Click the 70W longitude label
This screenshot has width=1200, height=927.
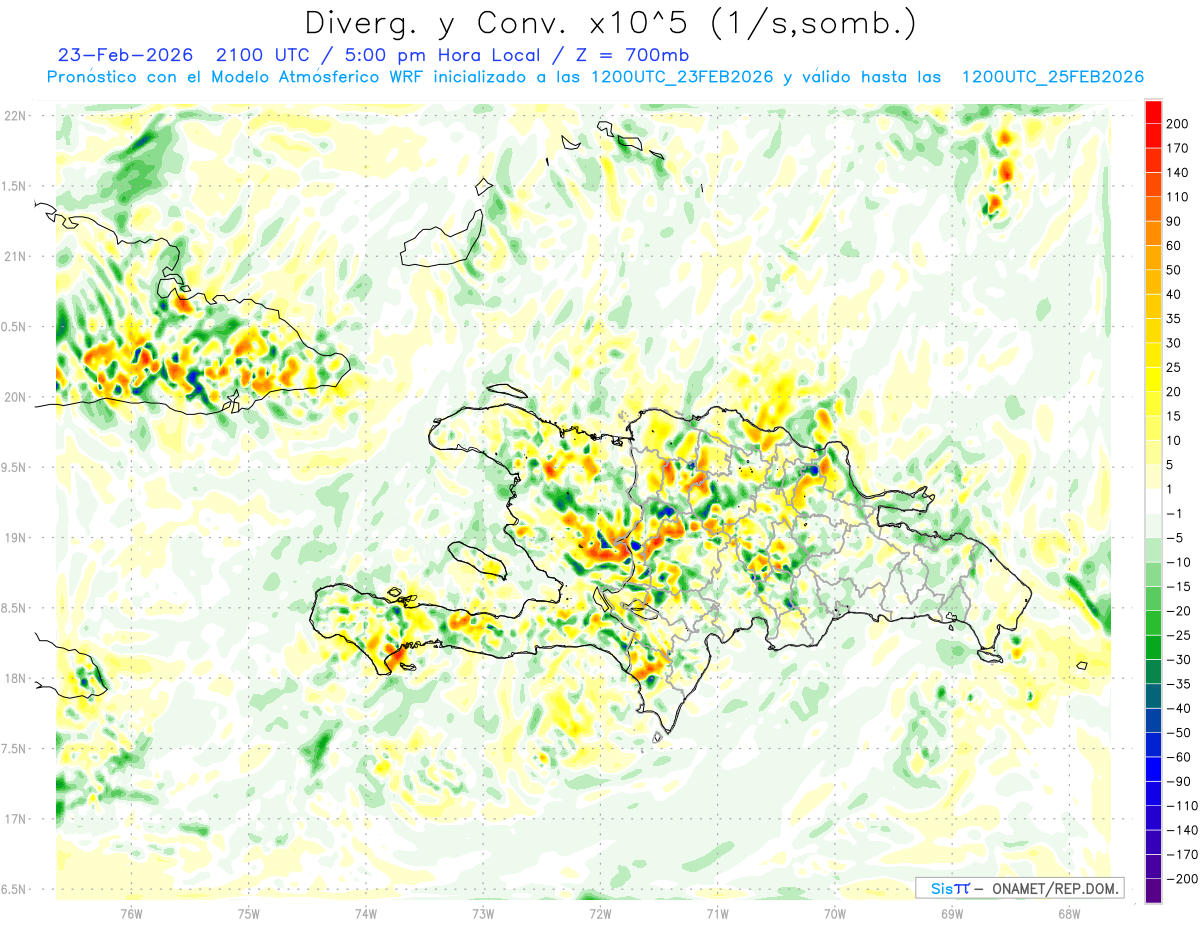coord(835,914)
